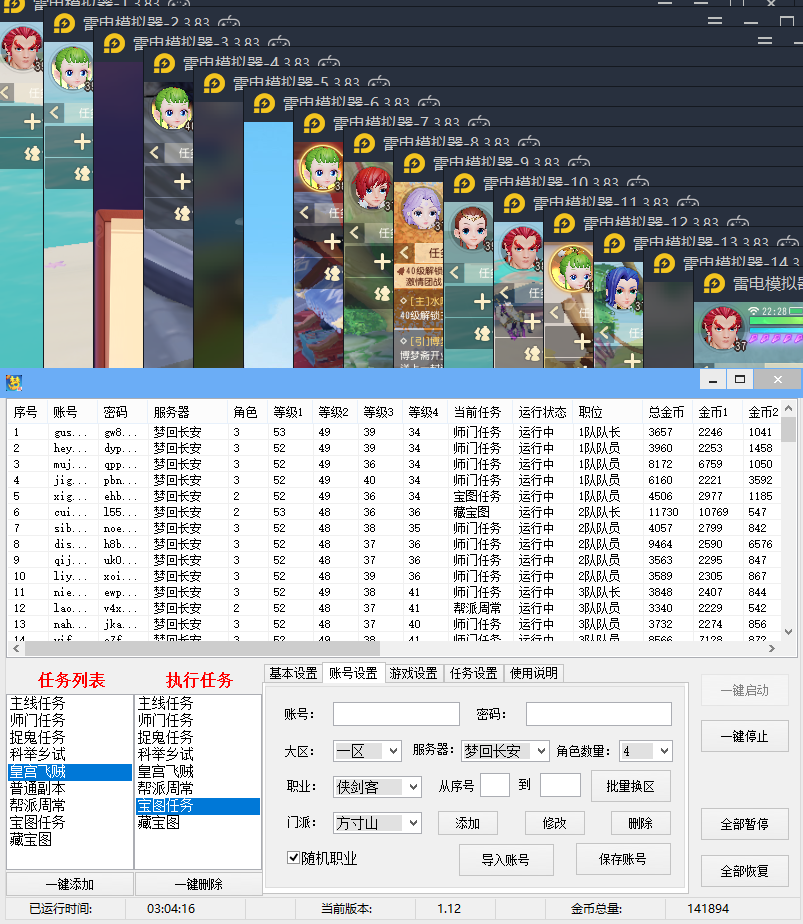Click the table's scroll-right arrow
The image size is (803, 924).
tap(772, 648)
